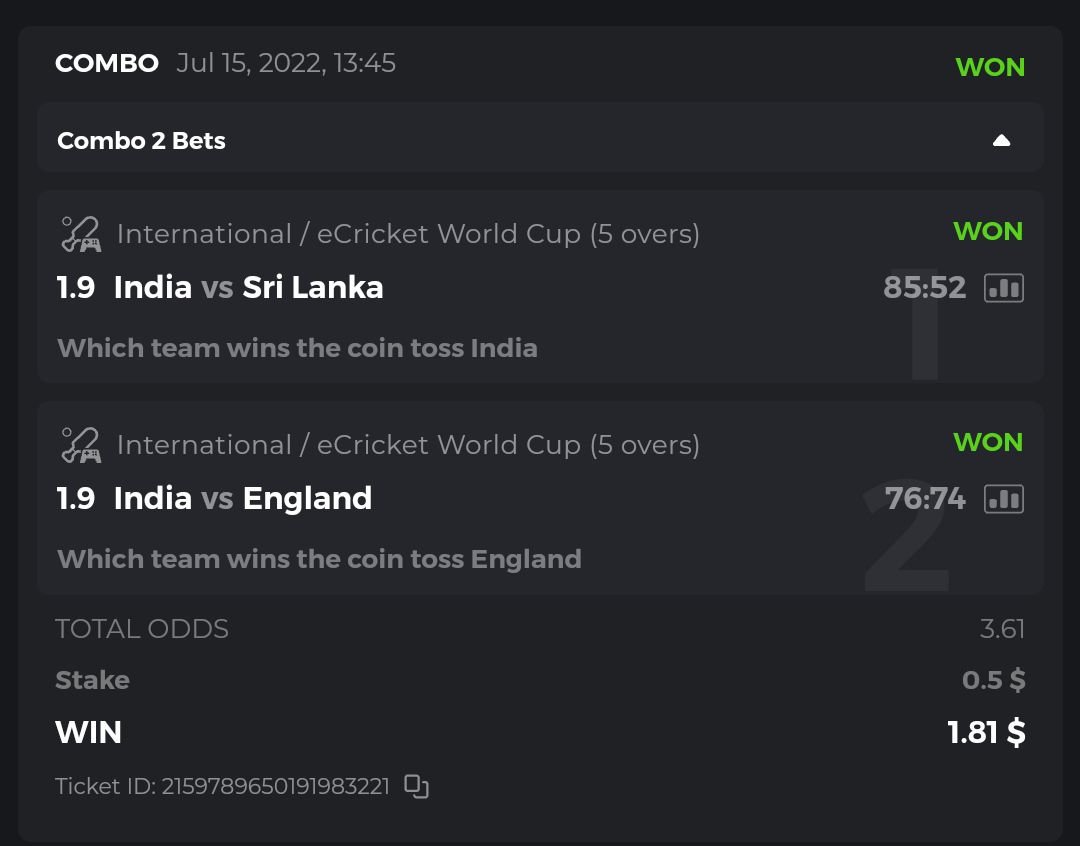Copy the Ticket ID using copy icon
This screenshot has height=846, width=1080.
[416, 786]
